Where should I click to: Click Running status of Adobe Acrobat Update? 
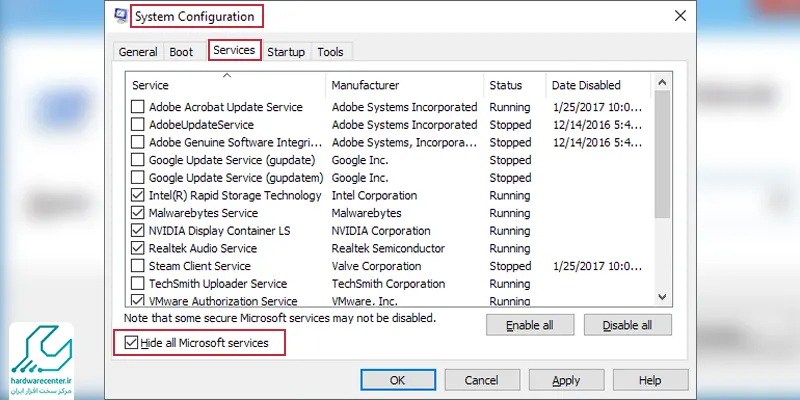(x=510, y=107)
